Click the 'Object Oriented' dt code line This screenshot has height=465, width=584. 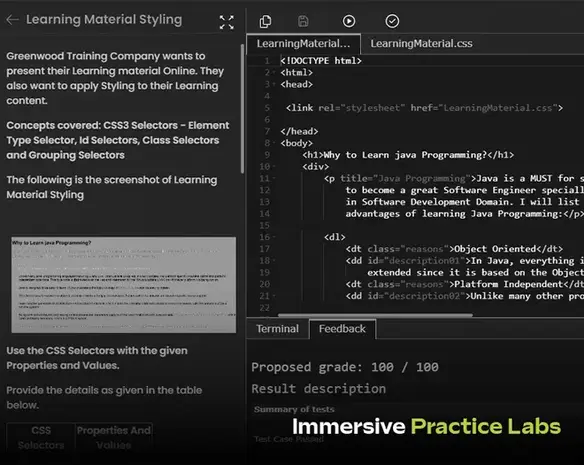[x=454, y=249]
